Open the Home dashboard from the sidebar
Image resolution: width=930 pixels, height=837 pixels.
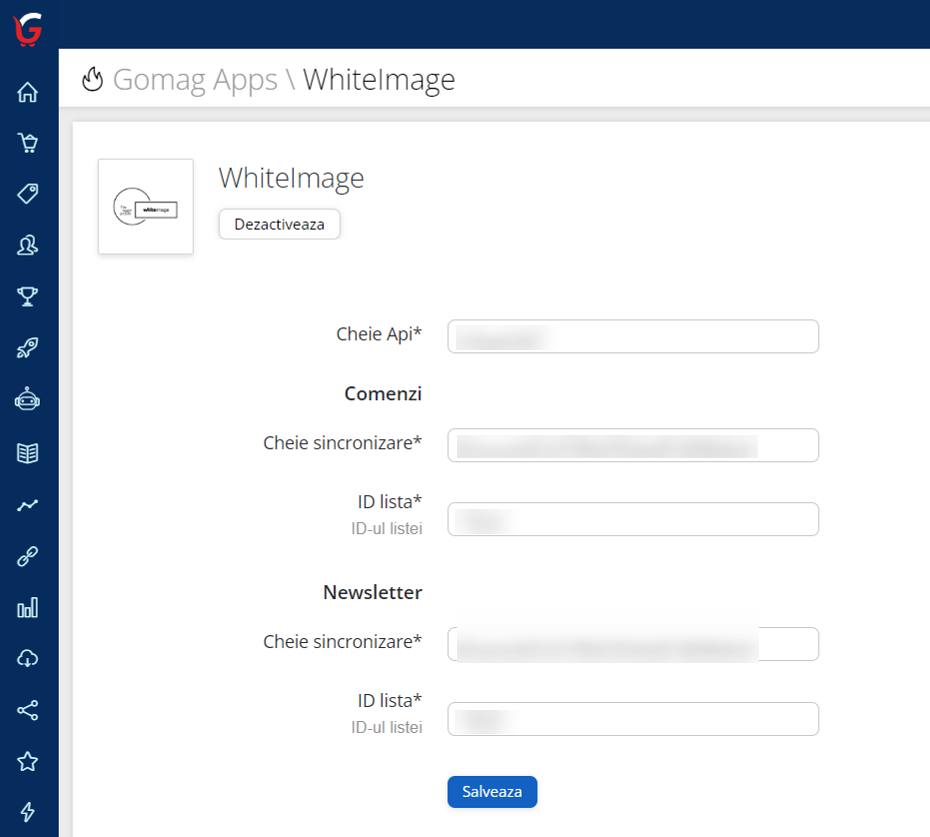[x=27, y=91]
